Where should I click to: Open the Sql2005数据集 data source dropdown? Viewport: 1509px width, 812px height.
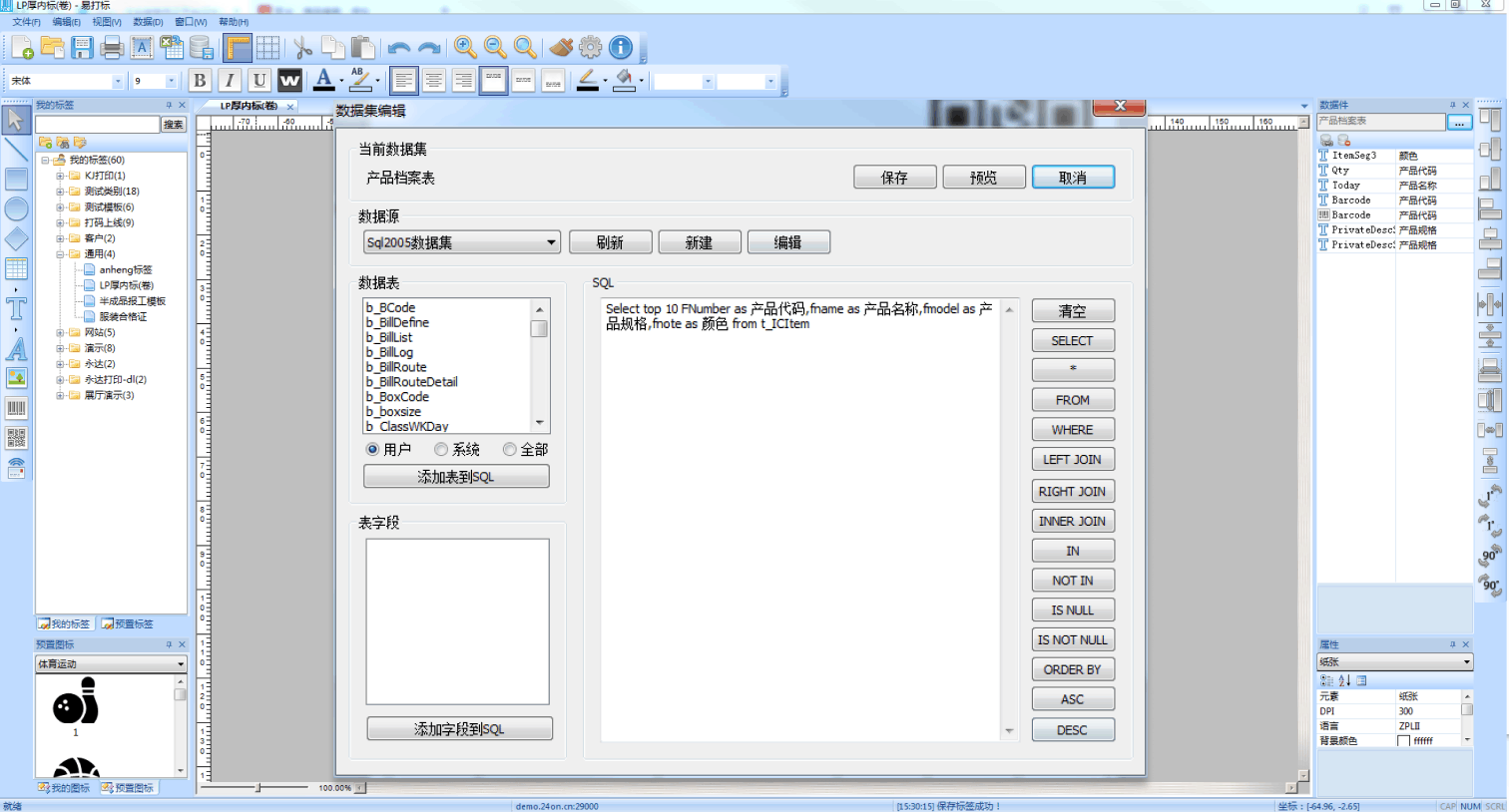551,242
